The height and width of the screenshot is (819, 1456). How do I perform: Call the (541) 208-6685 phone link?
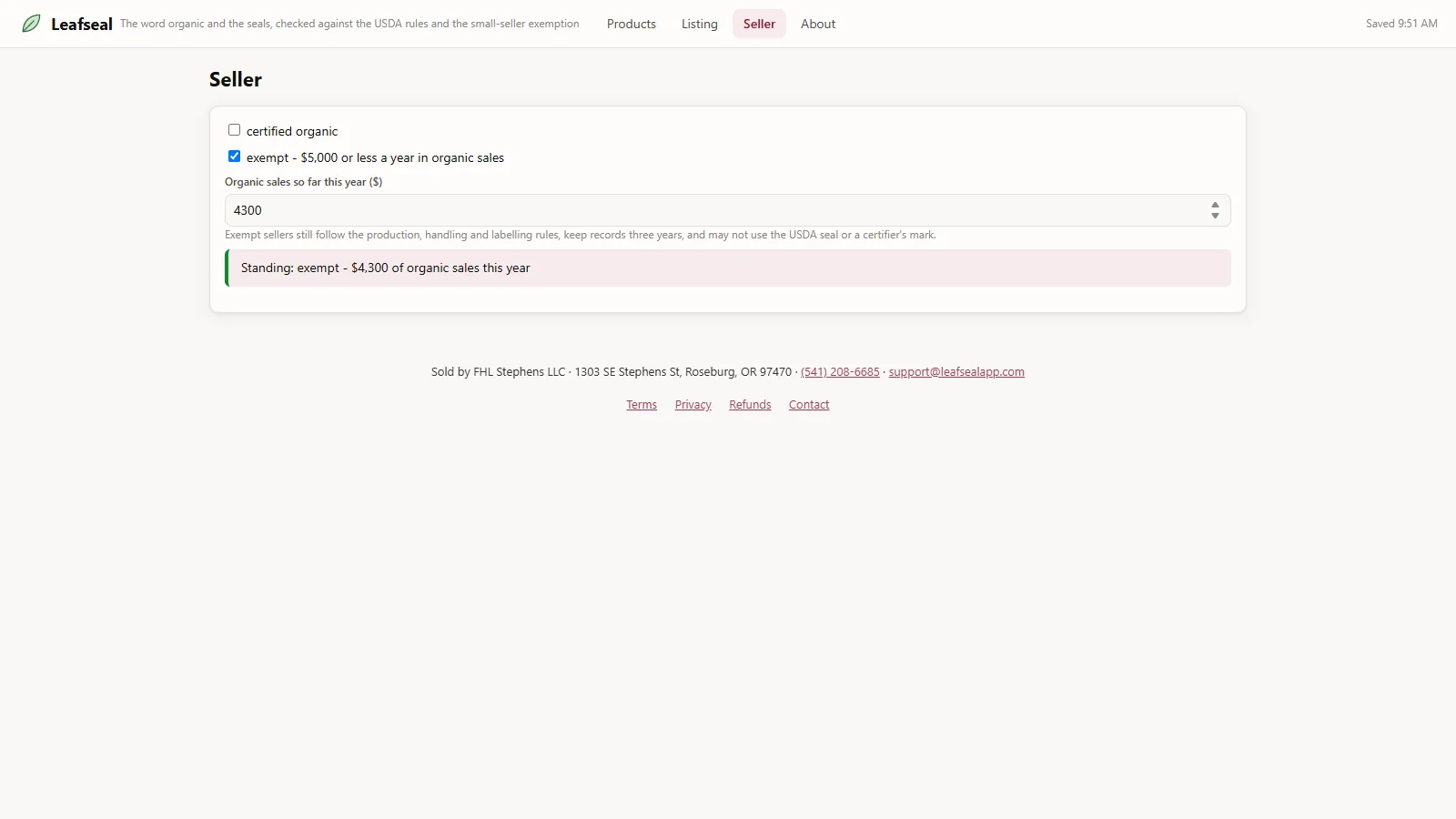[840, 372]
